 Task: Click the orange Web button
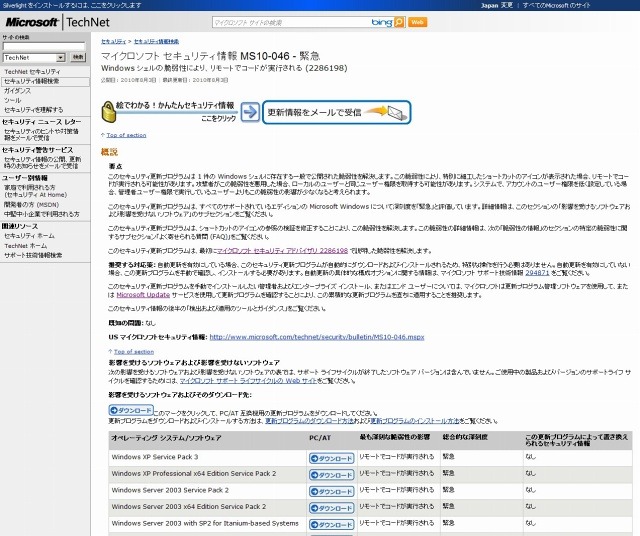(x=418, y=22)
